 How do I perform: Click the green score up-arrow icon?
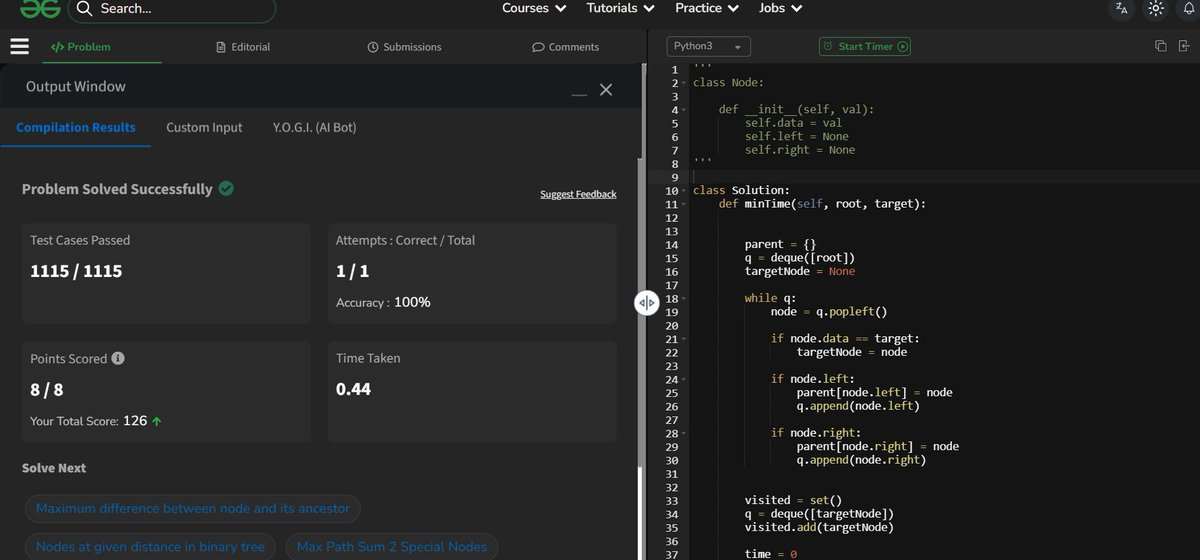(x=157, y=421)
